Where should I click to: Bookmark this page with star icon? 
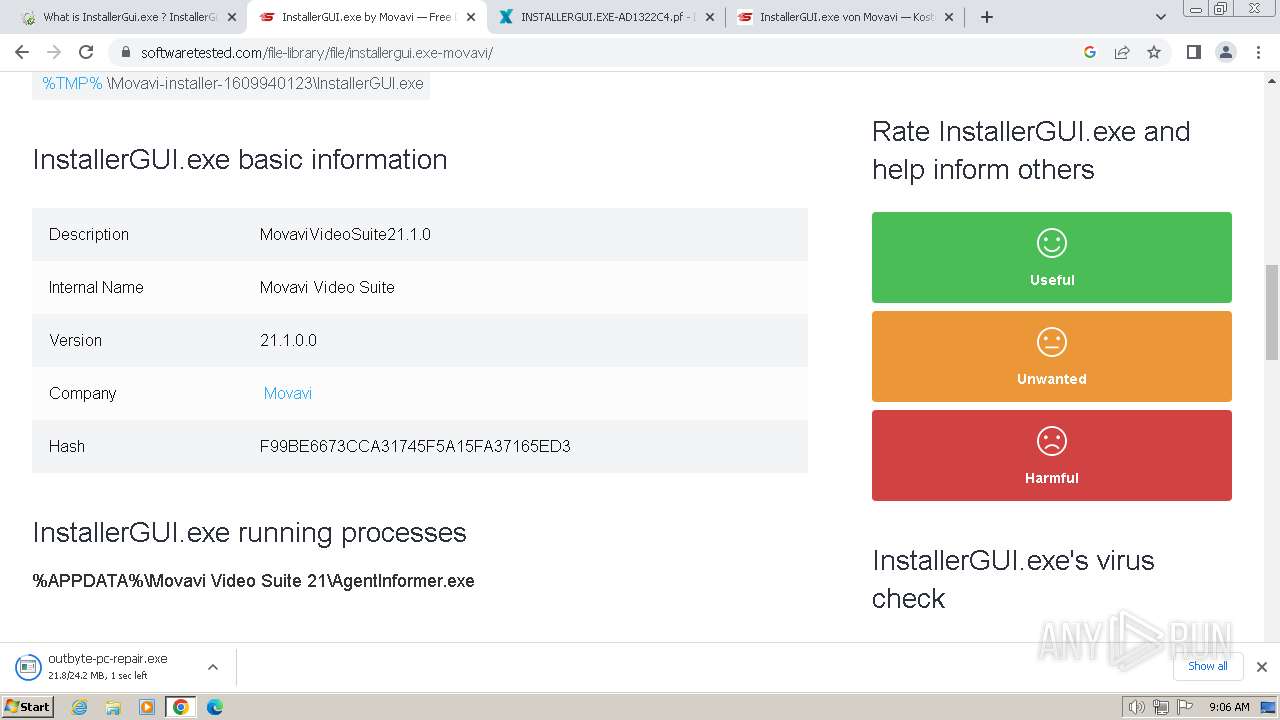1154,52
